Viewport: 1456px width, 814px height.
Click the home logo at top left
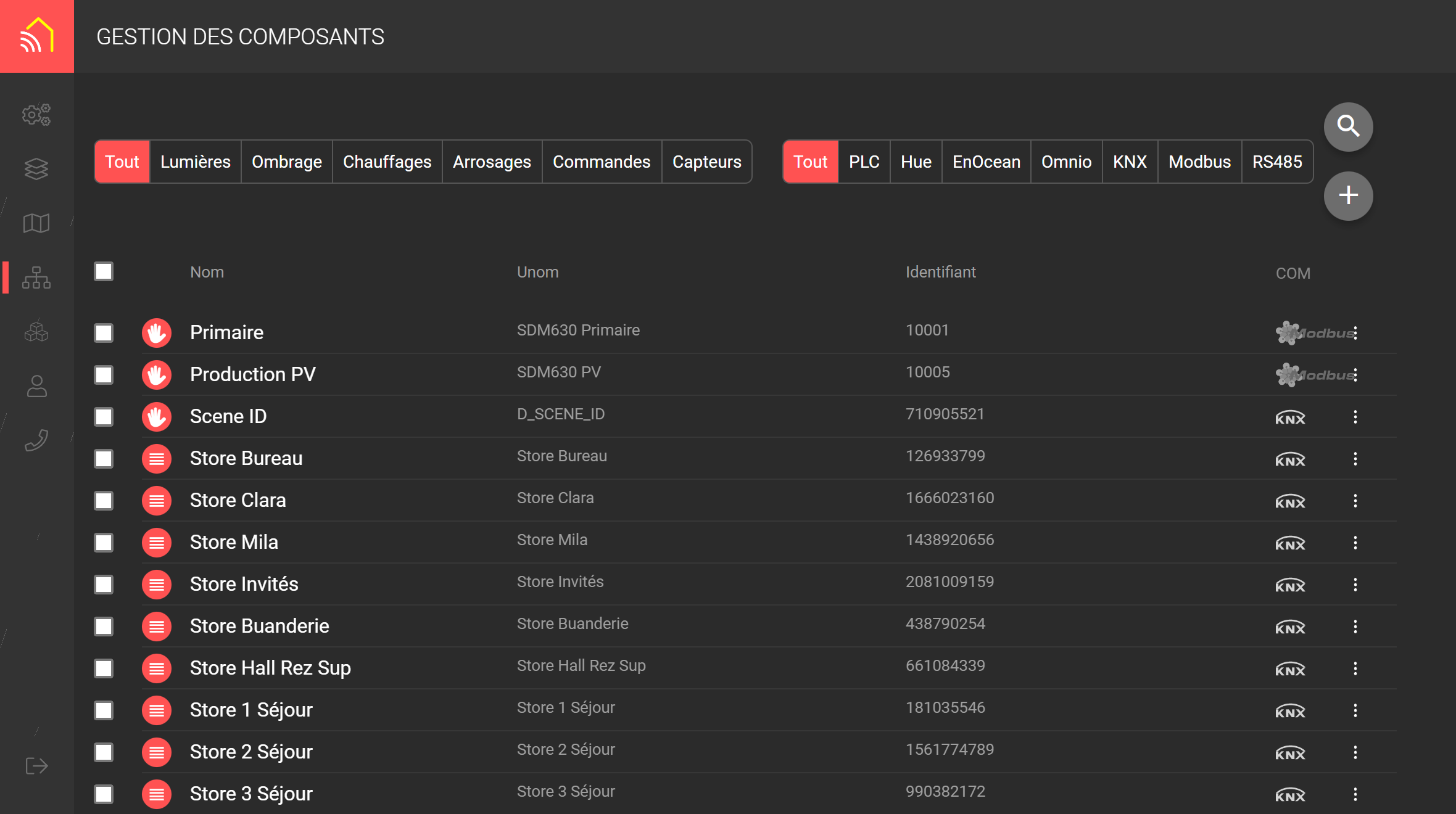37,36
